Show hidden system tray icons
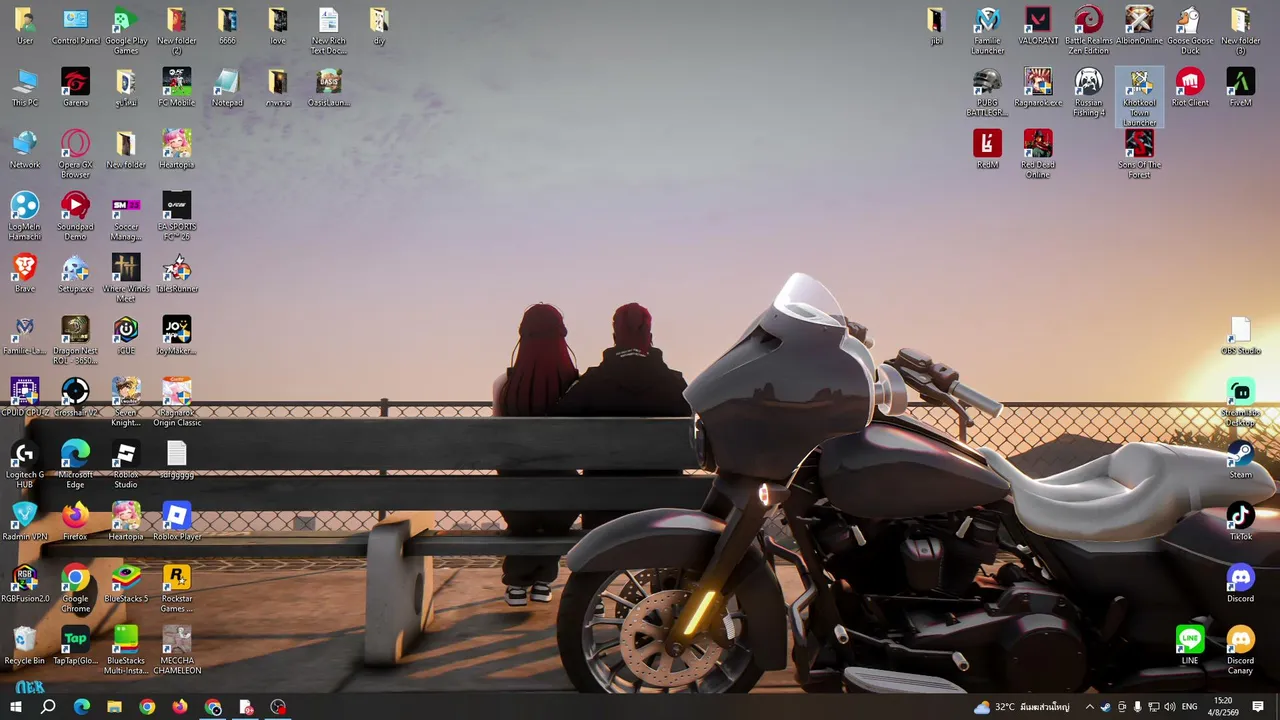The image size is (1280, 720). point(1089,707)
